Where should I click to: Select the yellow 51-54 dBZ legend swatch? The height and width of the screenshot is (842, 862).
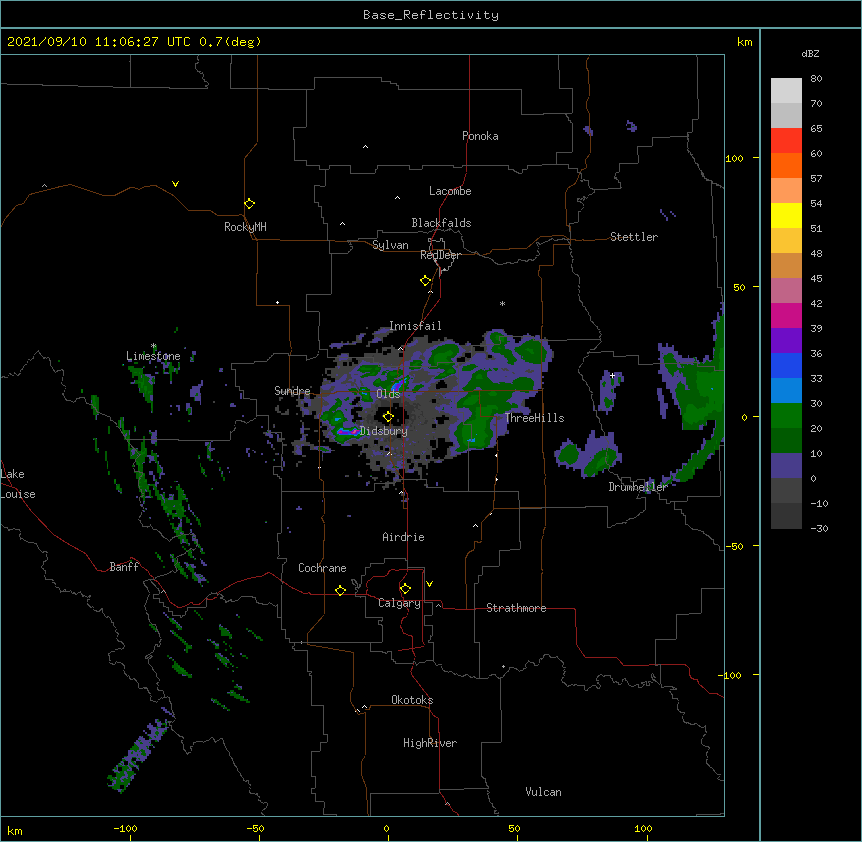point(786,215)
